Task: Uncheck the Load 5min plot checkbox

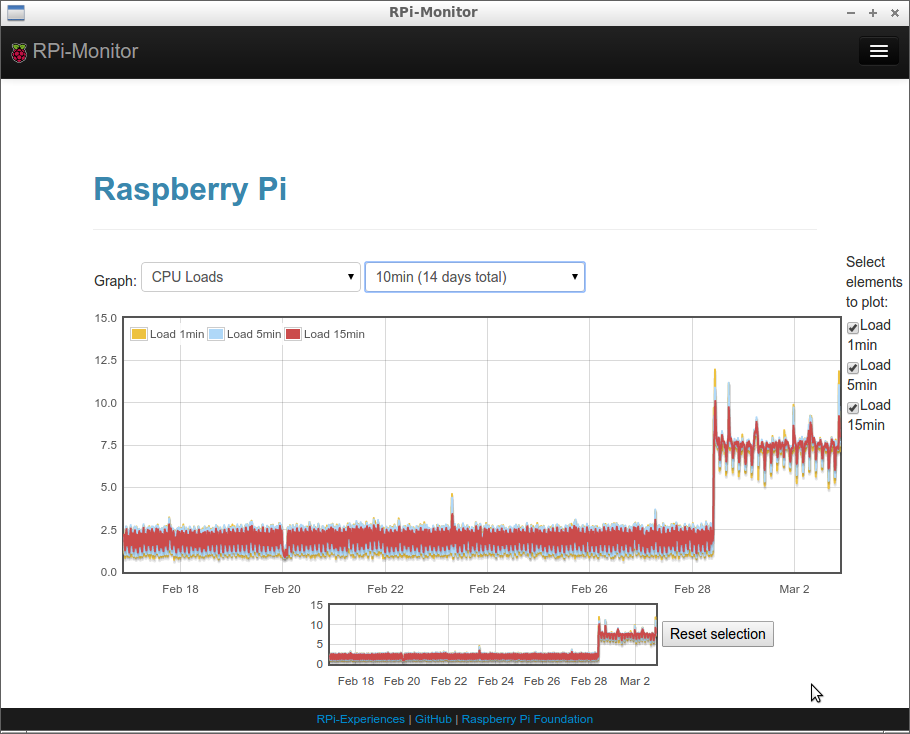Action: [853, 368]
